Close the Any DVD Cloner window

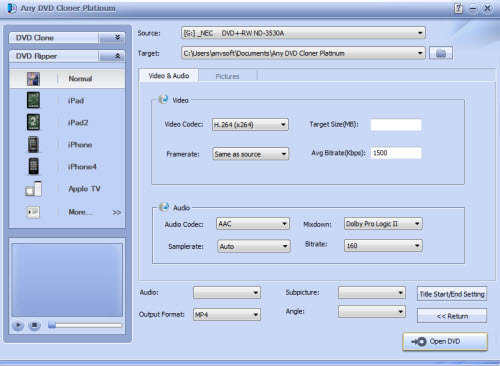487,8
